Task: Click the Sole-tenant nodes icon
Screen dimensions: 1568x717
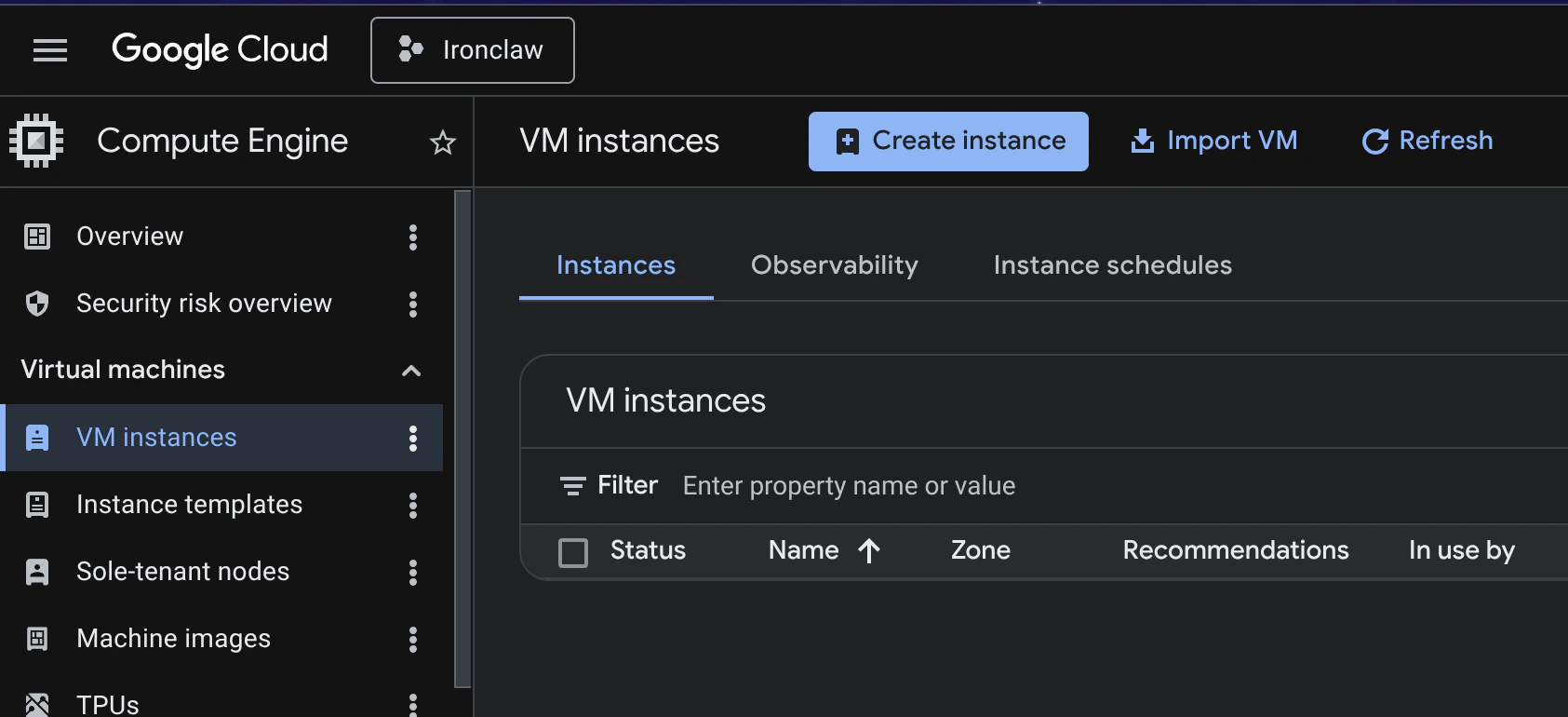Action: click(37, 572)
